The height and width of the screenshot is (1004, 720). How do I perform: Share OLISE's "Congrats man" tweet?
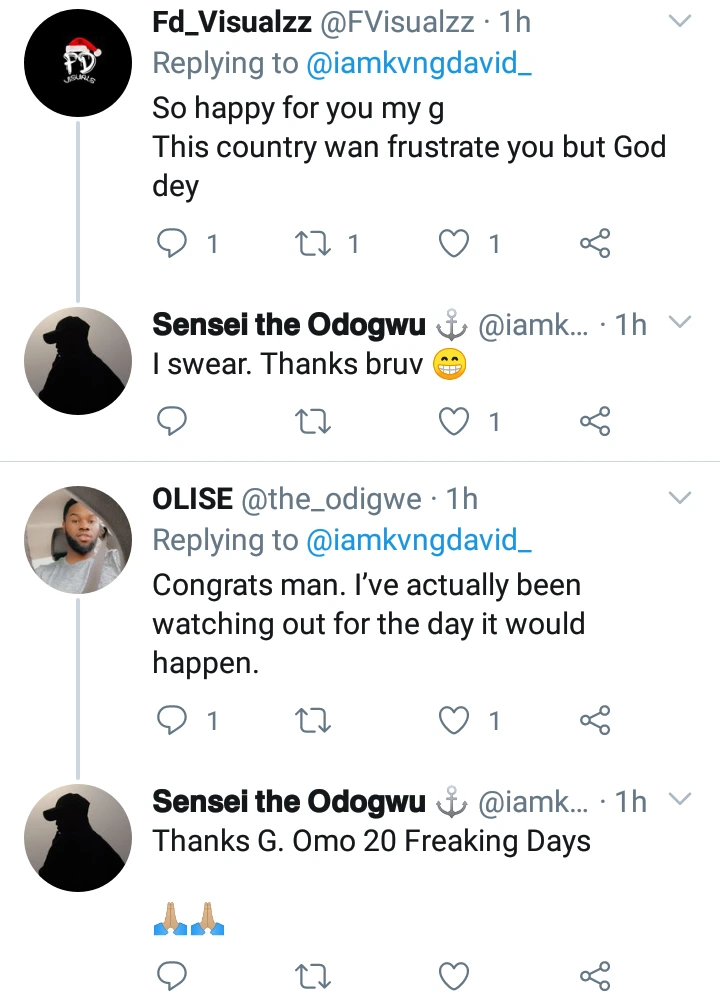595,720
